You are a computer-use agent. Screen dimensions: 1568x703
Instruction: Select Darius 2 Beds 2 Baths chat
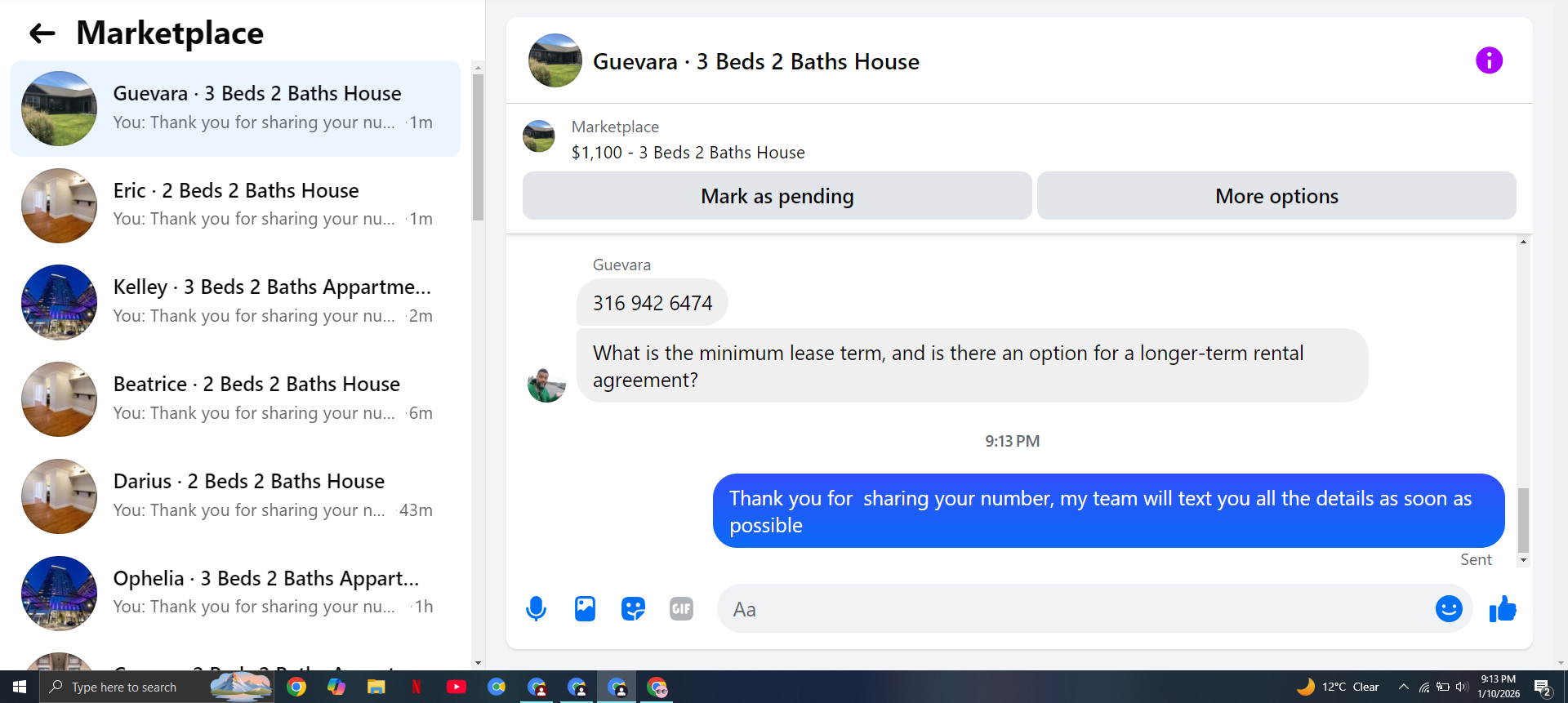pos(235,496)
